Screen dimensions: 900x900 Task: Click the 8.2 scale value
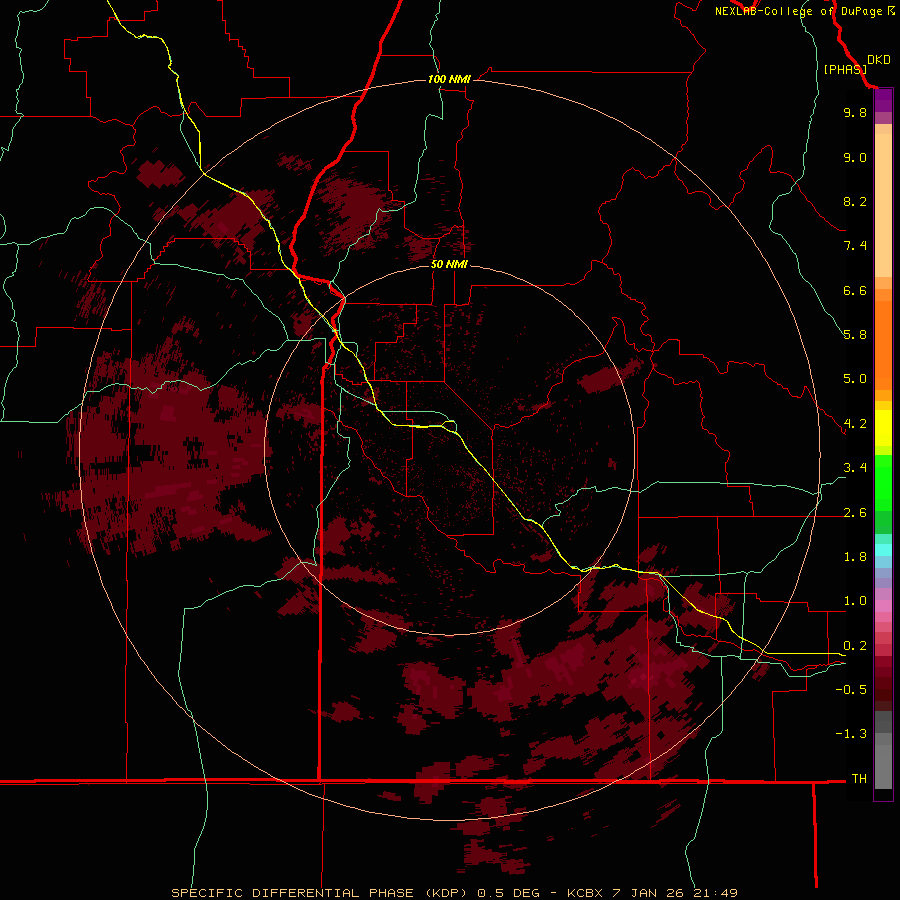click(855, 201)
